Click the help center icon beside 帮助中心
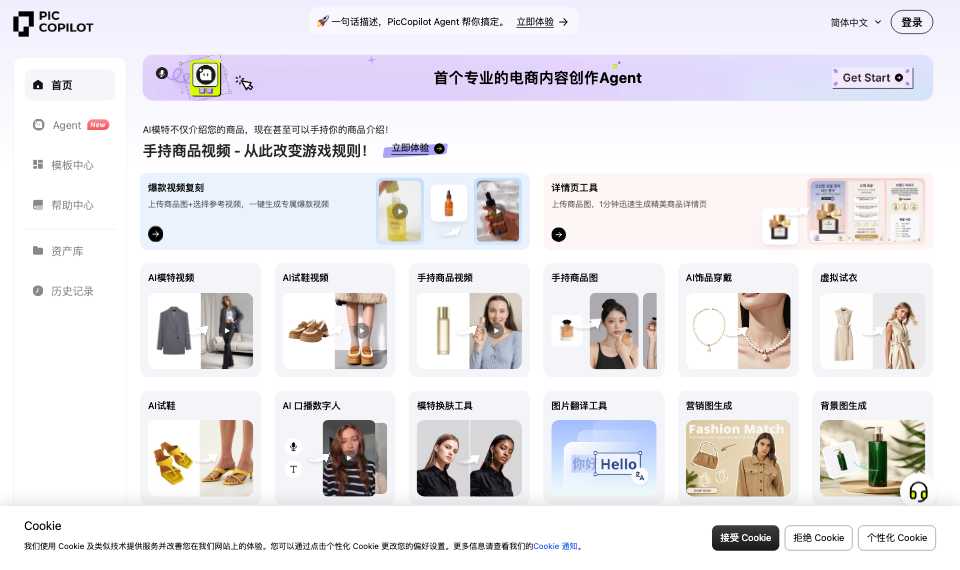This screenshot has width=960, height=570. tap(38, 204)
